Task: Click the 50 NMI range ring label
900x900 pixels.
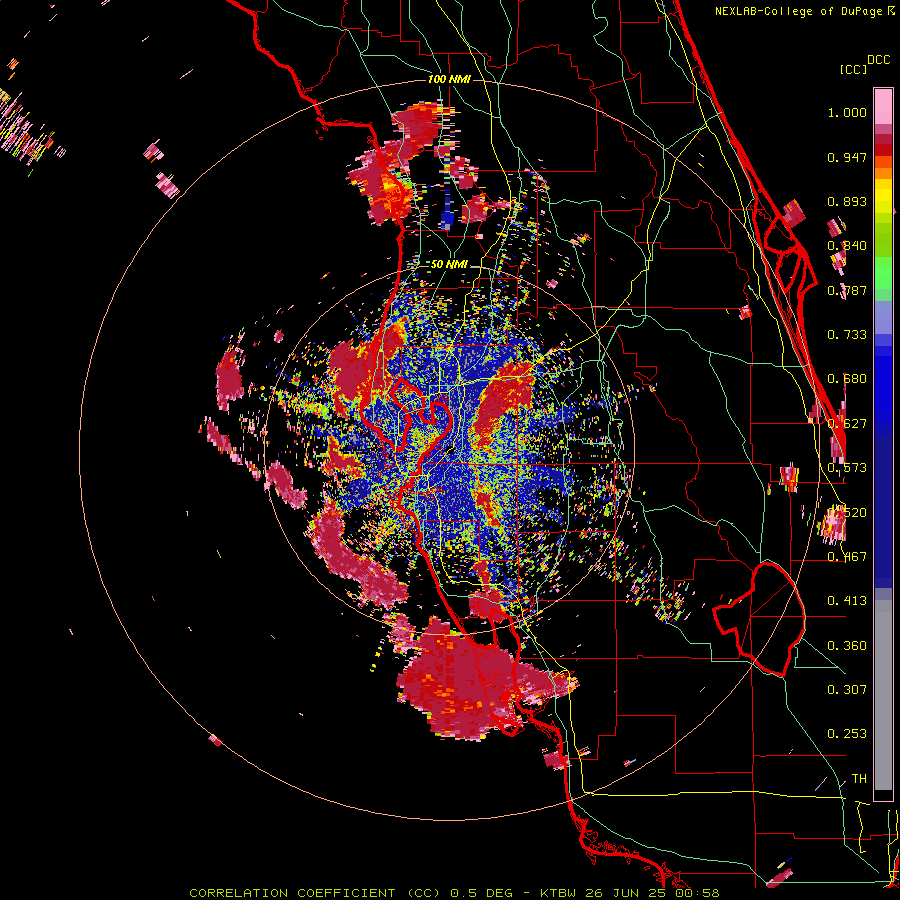Action: 449,265
